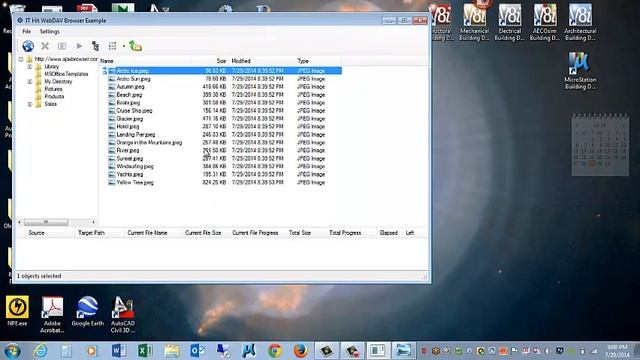The width and height of the screenshot is (640, 360).
Task: Select the Library folder in tree
Action: (x=51, y=67)
